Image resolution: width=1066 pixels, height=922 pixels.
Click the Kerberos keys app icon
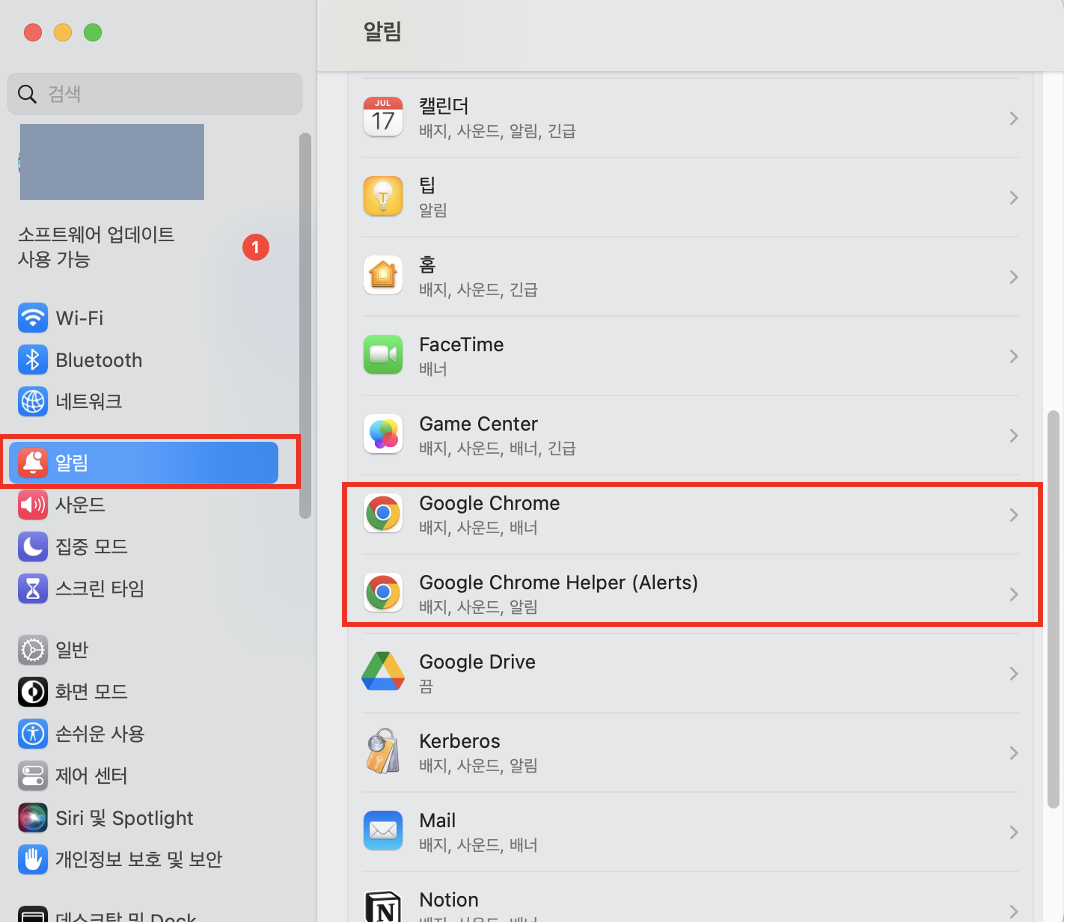click(x=383, y=751)
